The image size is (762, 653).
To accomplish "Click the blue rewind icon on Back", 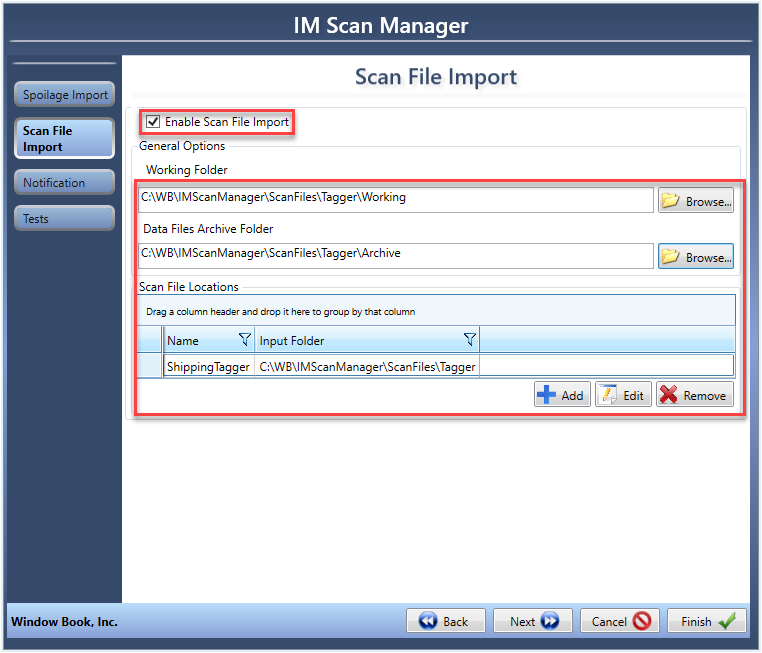I will click(428, 621).
